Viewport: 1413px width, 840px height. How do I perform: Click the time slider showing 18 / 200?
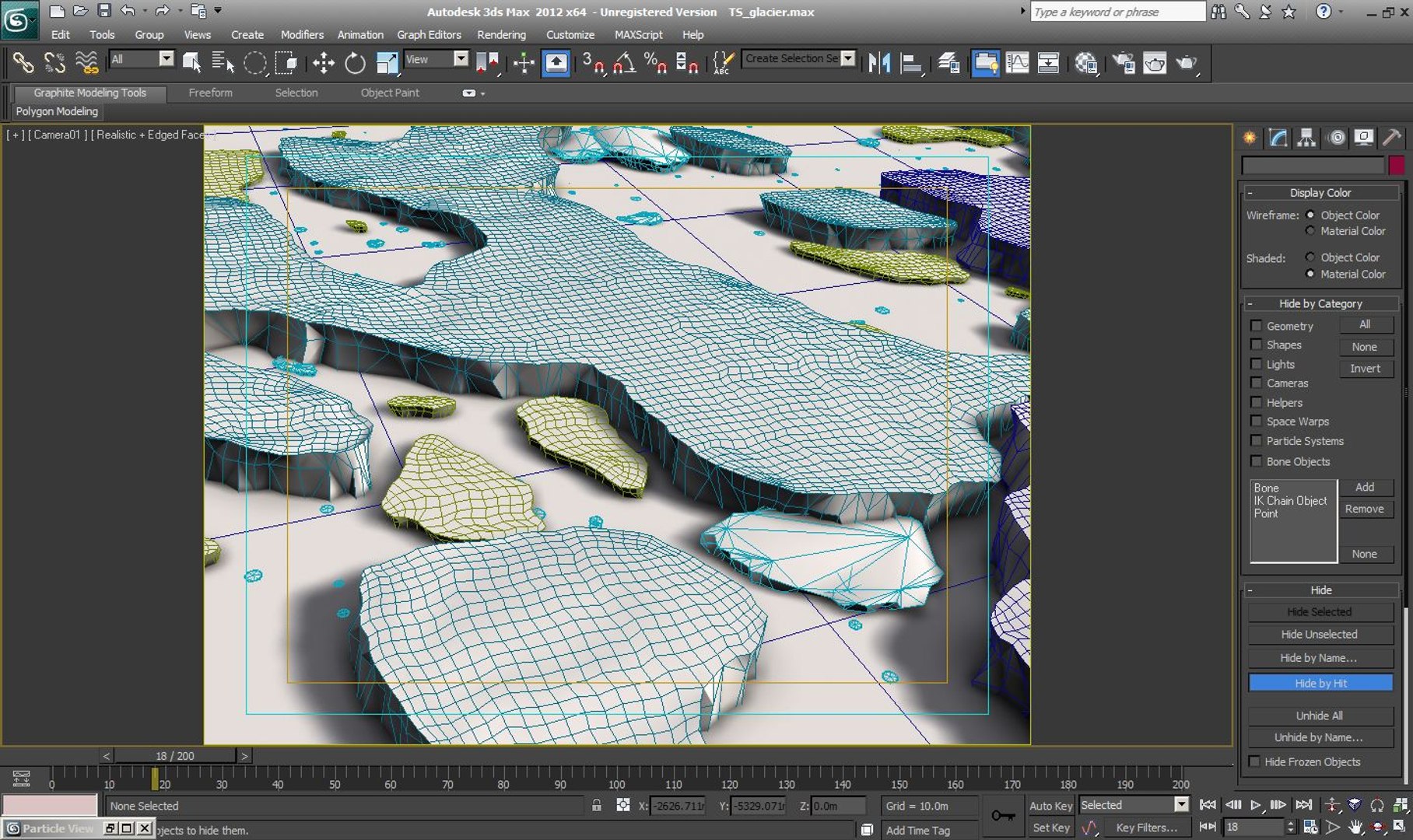pos(175,755)
